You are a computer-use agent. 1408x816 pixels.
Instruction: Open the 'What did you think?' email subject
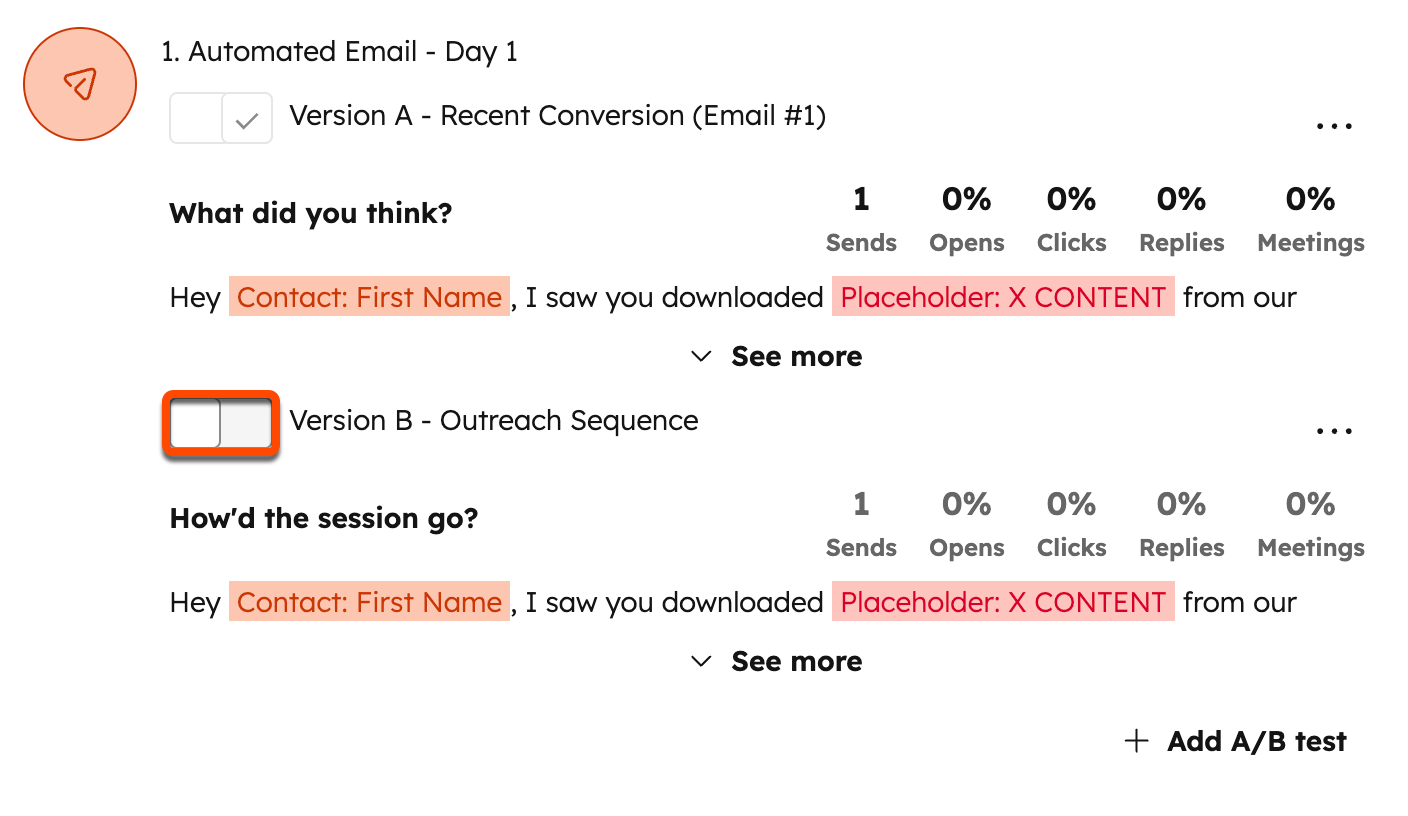pyautogui.click(x=310, y=213)
